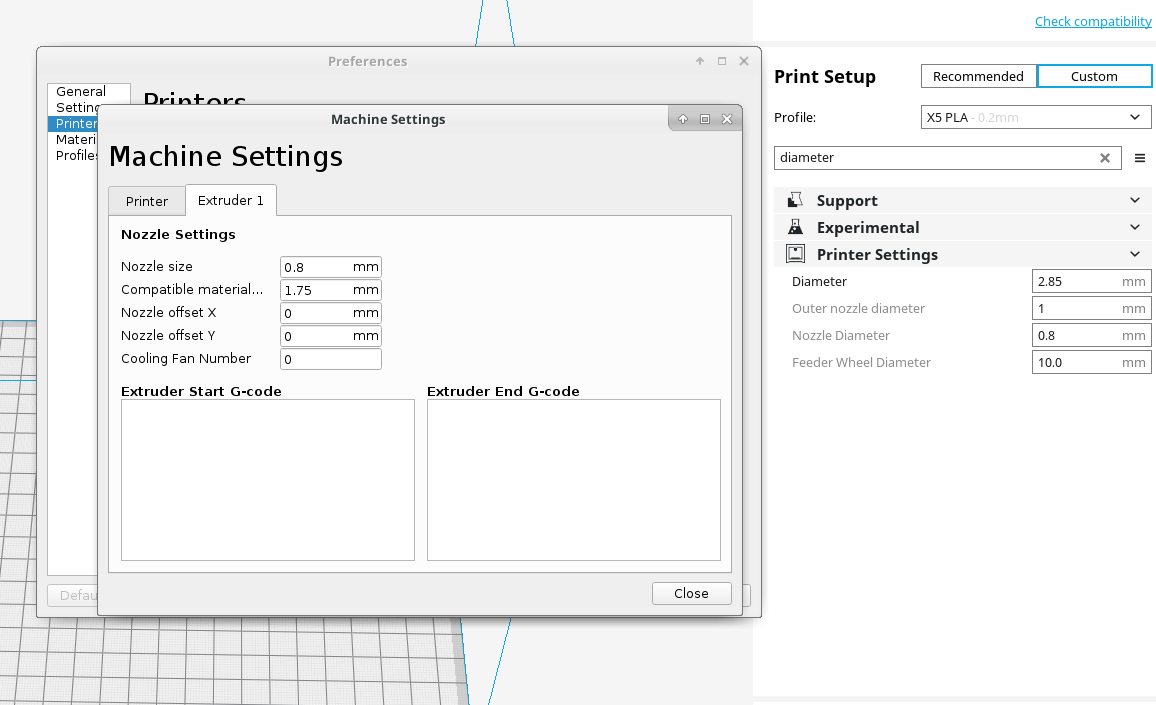Edit the Feeder Wheel Diameter field
Screen dimensions: 1156x705
[x=1091, y=362]
